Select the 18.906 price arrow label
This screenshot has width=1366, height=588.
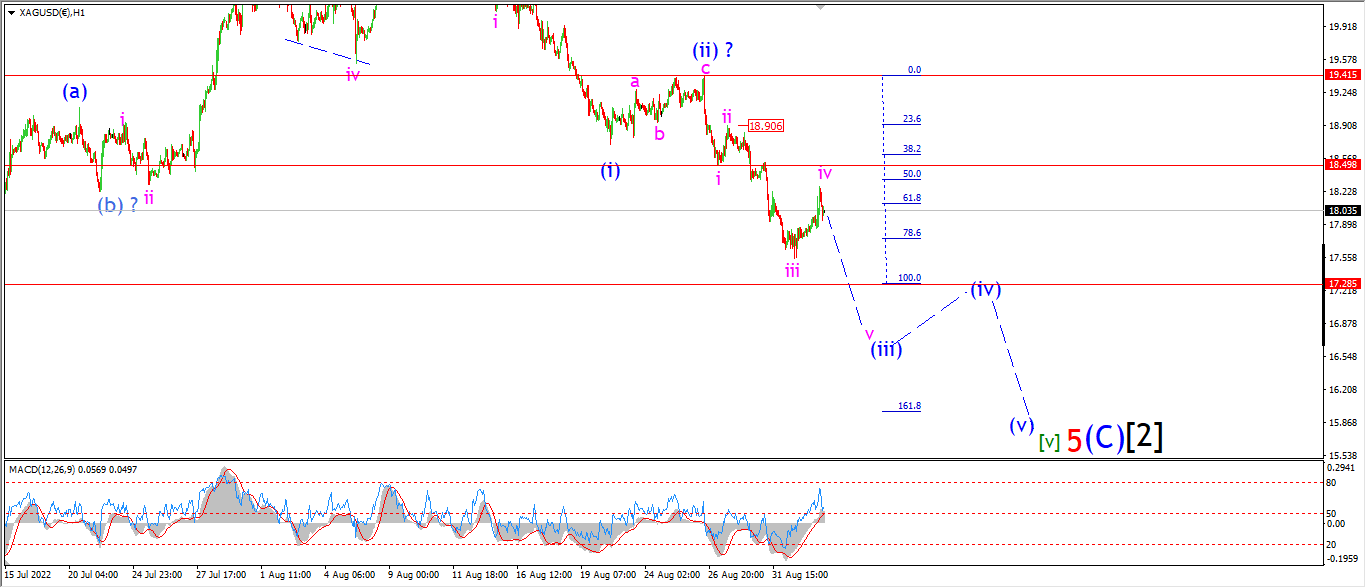tap(765, 125)
